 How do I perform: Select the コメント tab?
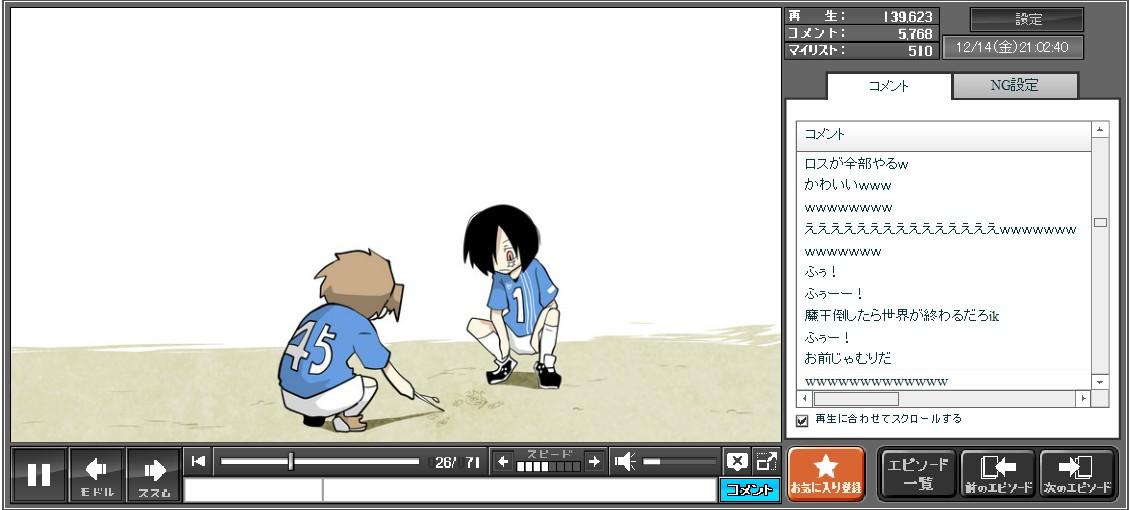point(889,86)
